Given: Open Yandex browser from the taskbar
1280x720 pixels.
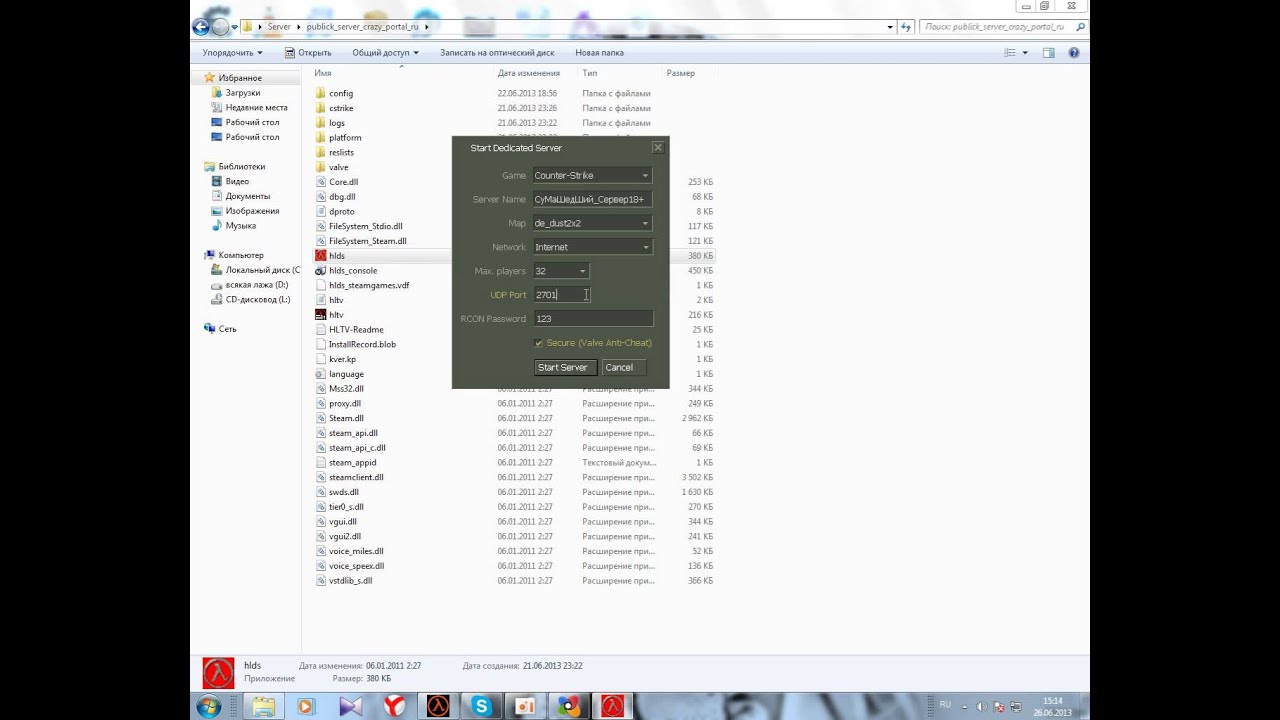Looking at the screenshot, I should coord(395,706).
